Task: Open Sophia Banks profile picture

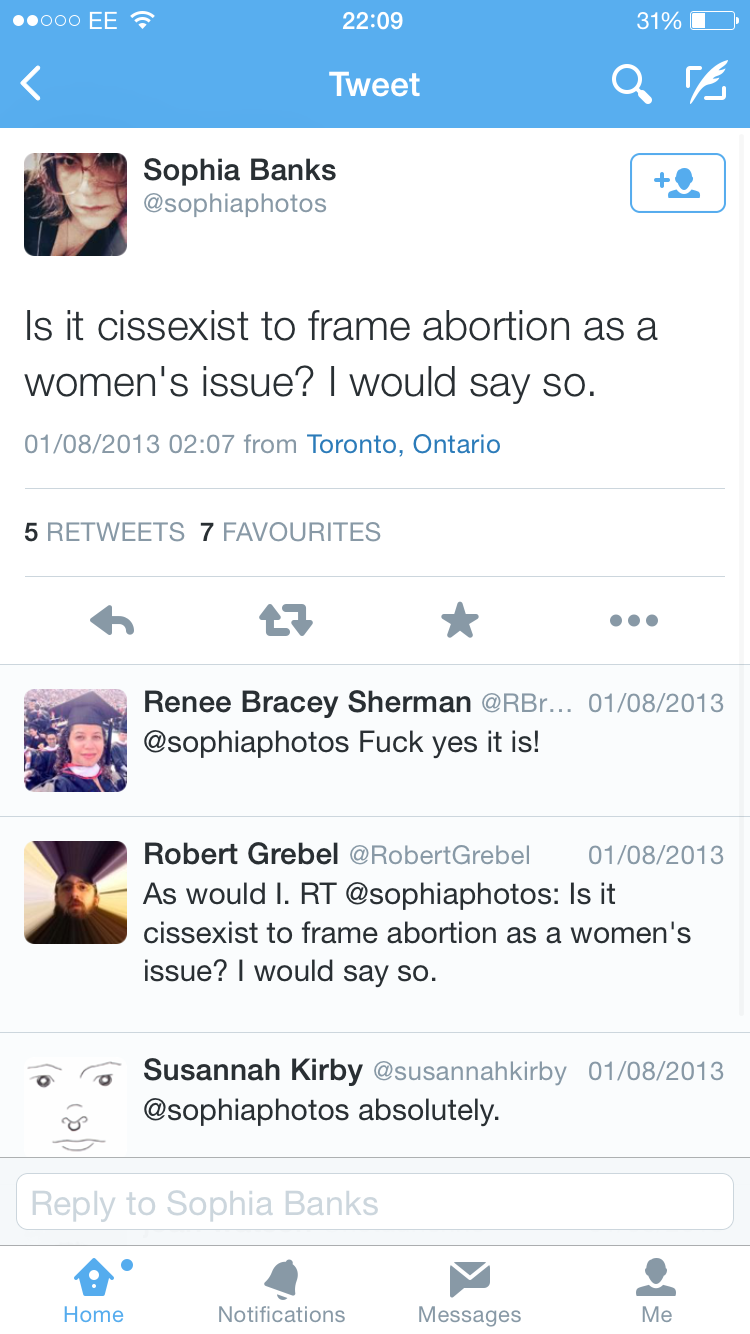Action: pos(75,204)
